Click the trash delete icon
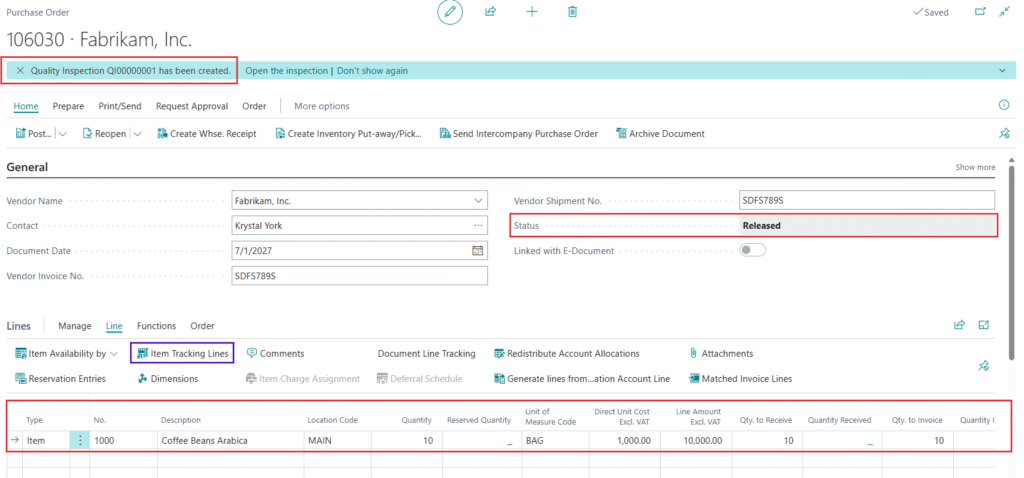The image size is (1024, 478). tap(572, 12)
